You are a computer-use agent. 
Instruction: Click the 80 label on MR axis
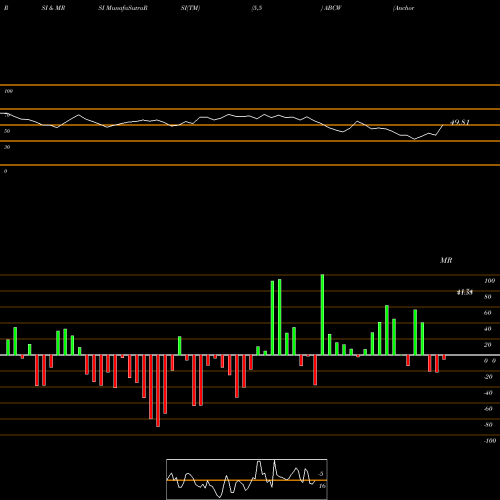pos(488,297)
